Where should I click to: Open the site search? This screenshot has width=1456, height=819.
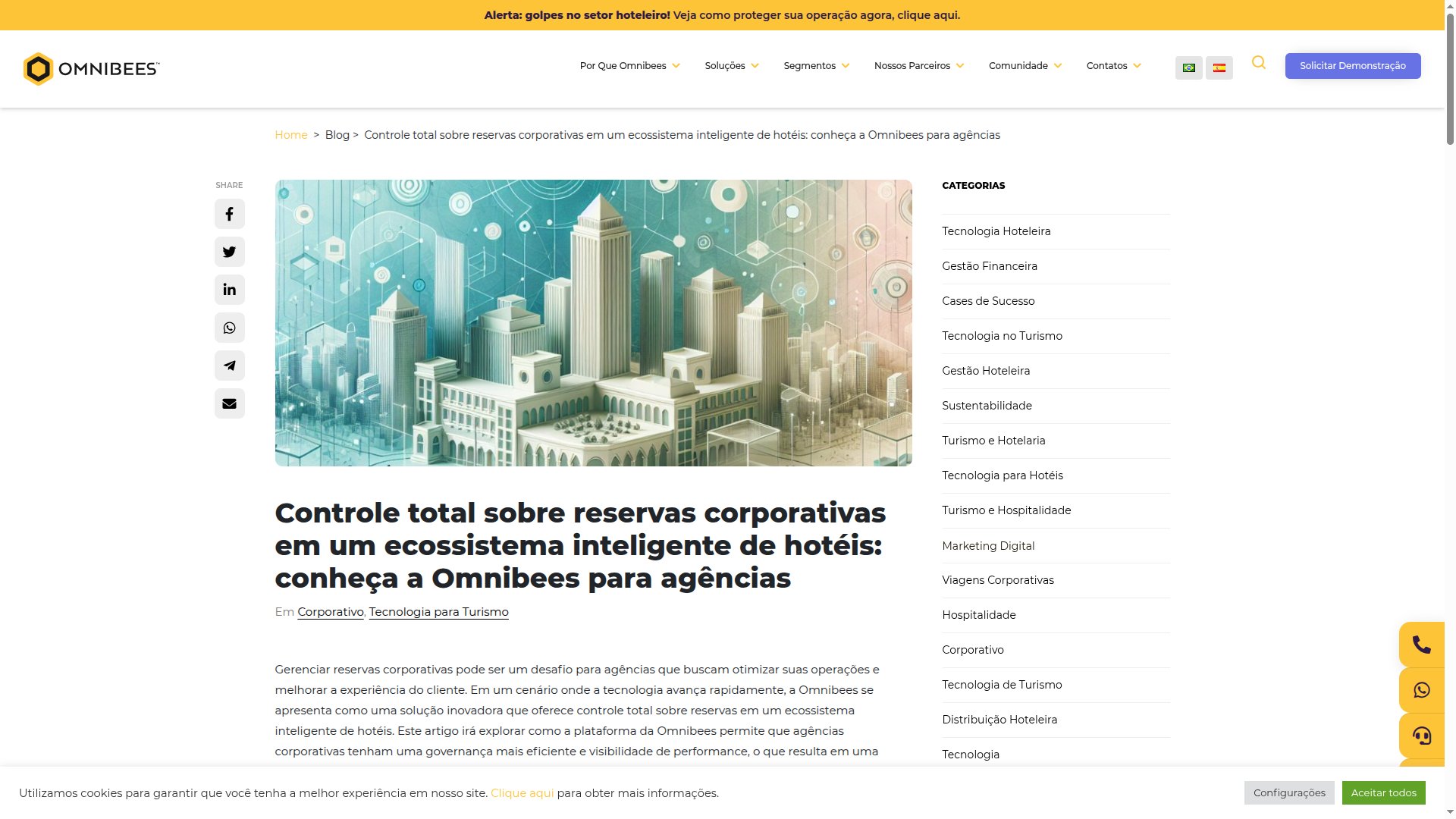pyautogui.click(x=1259, y=64)
